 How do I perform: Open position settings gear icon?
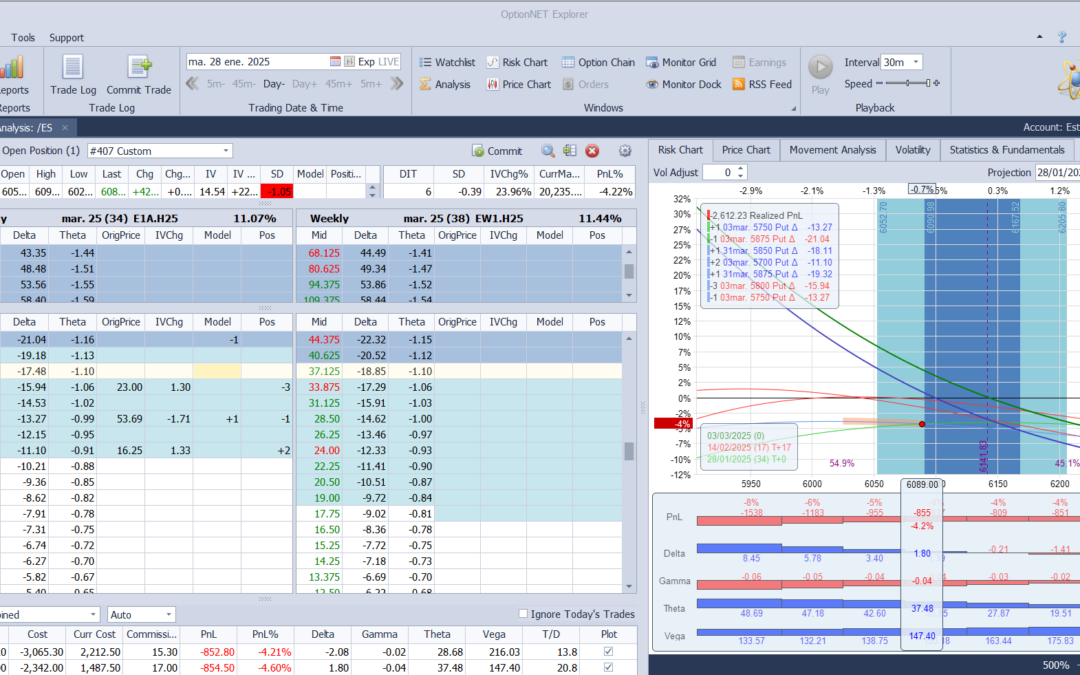[x=625, y=151]
